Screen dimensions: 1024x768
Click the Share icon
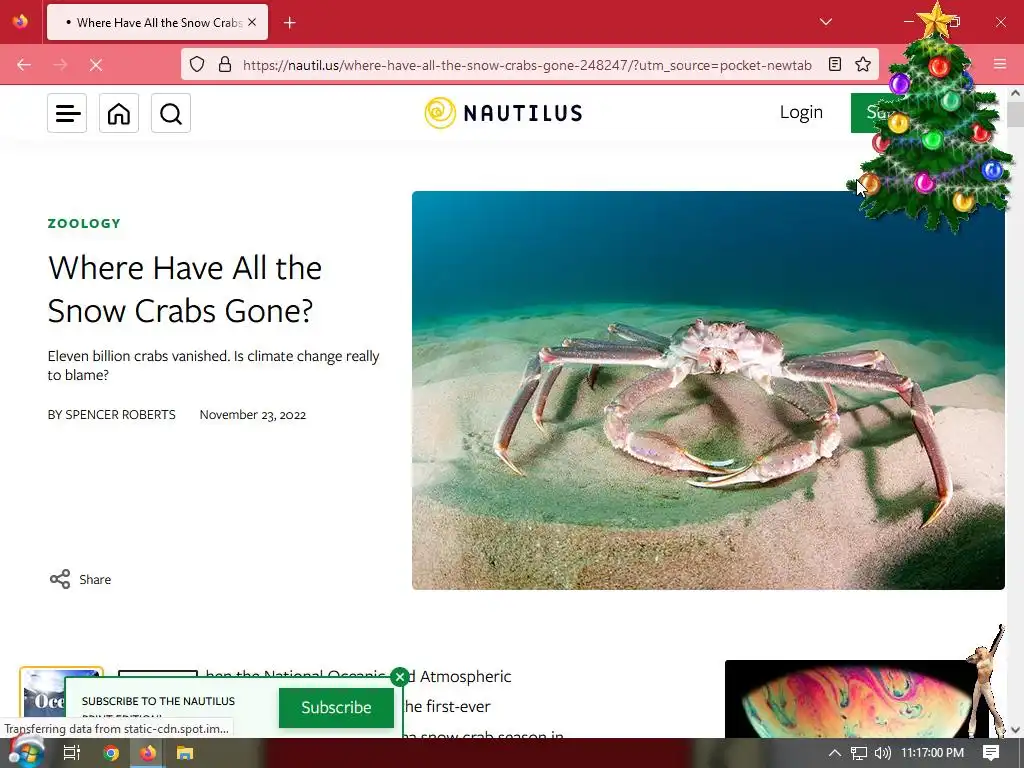point(60,579)
